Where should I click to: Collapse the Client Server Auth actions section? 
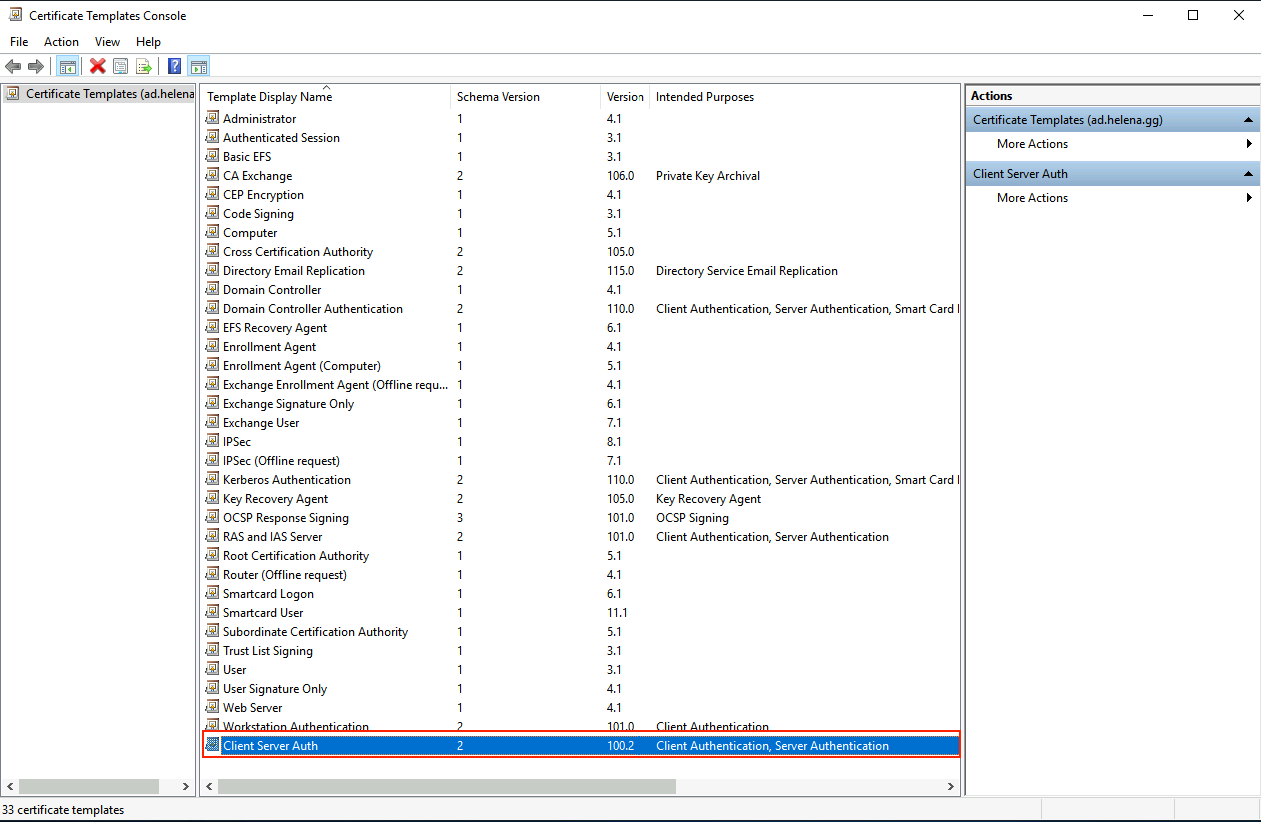point(1249,174)
